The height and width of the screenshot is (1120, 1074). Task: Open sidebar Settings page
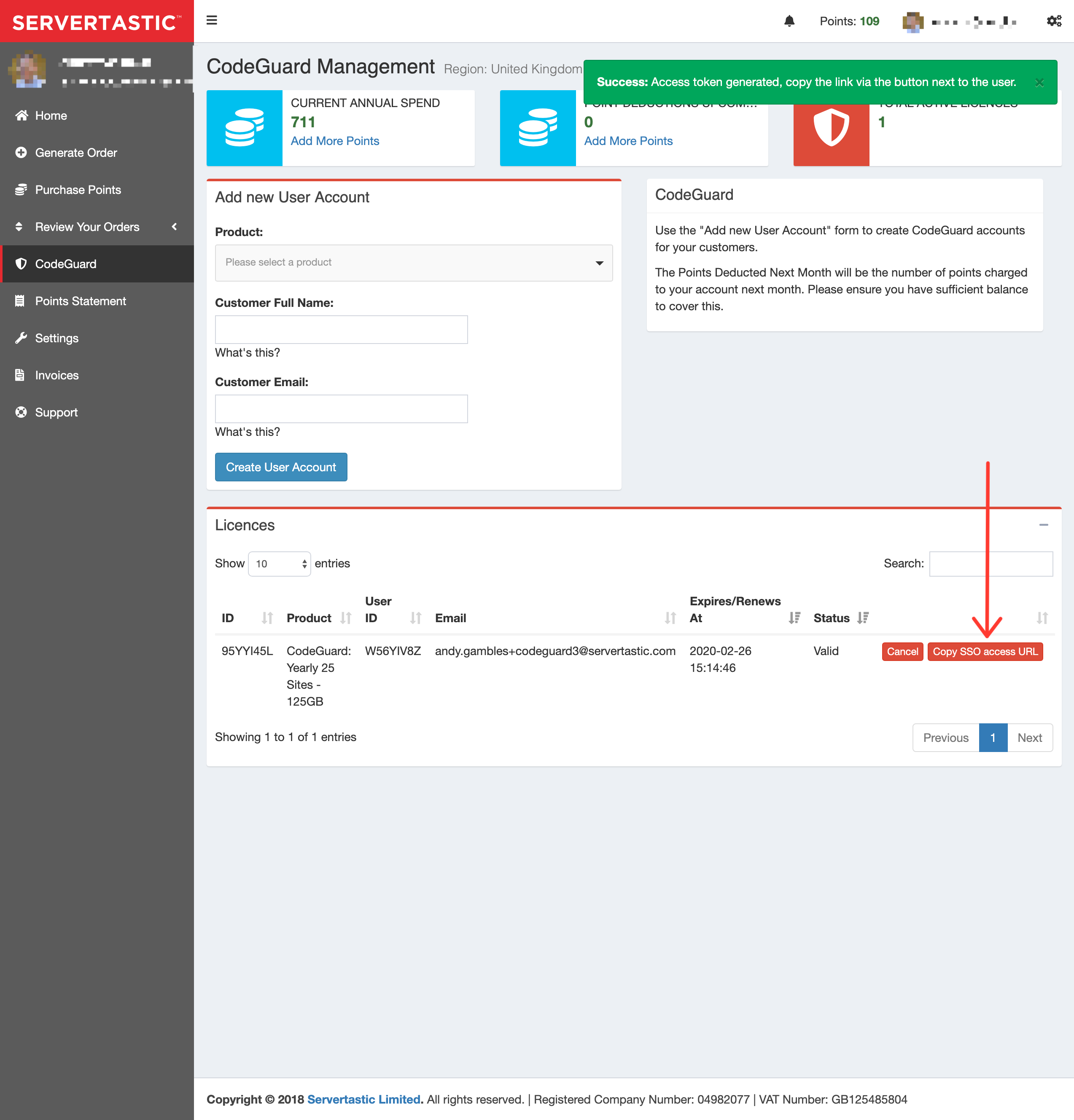coord(57,338)
